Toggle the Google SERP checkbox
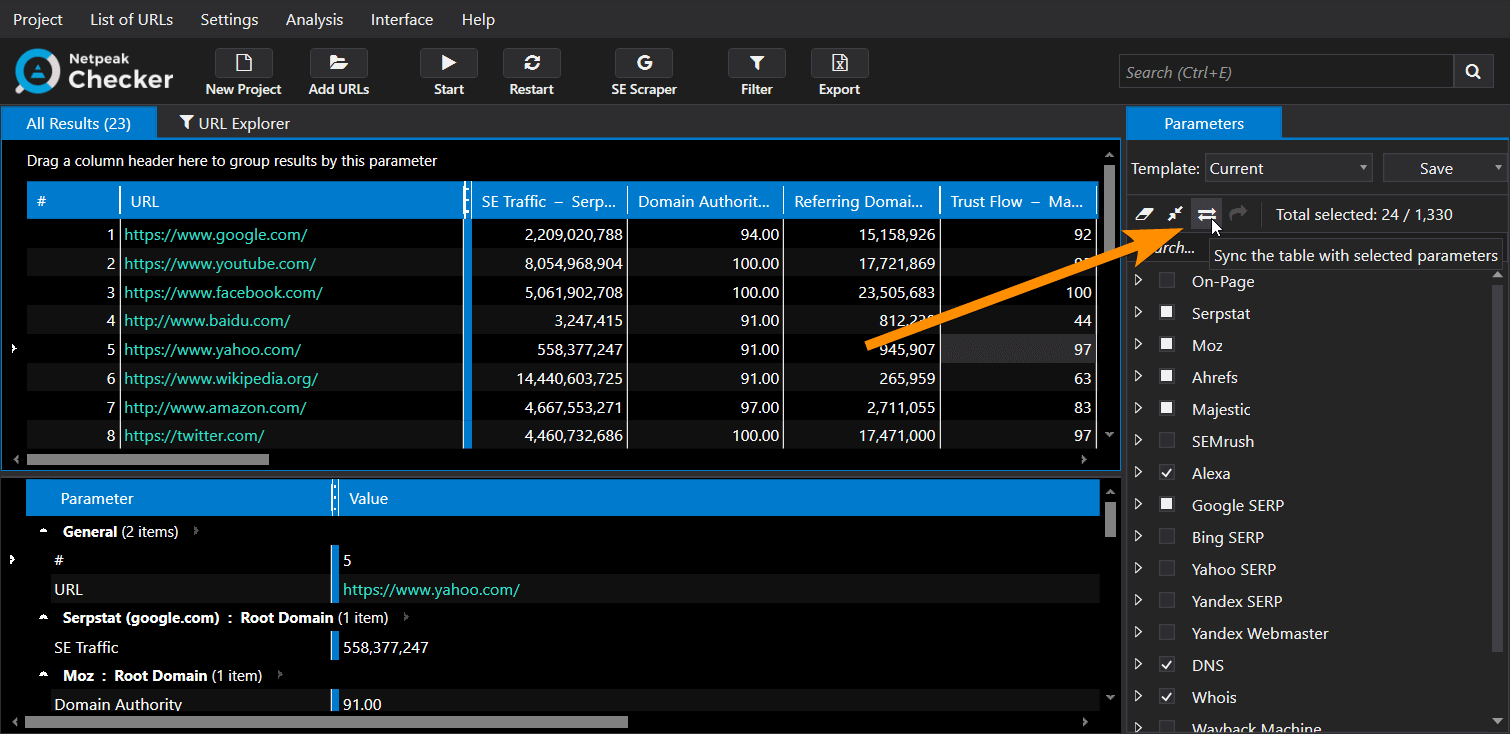 pyautogui.click(x=1167, y=505)
